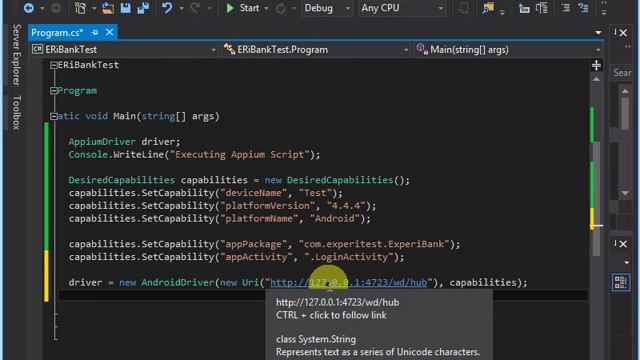Close the Program.cs tab
This screenshot has width=640, height=360.
click(109, 32)
